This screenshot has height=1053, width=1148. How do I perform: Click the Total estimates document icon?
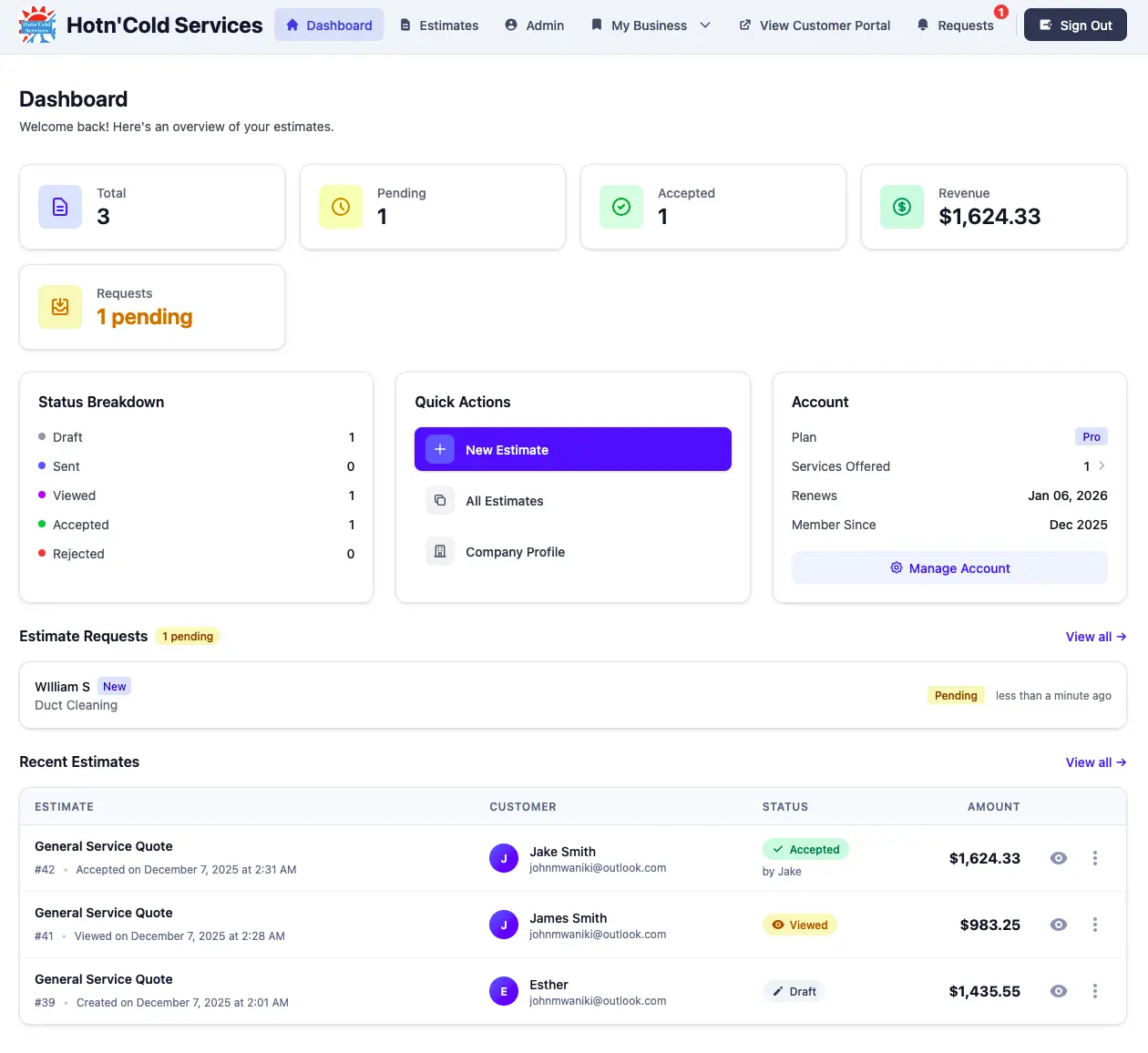(x=59, y=207)
